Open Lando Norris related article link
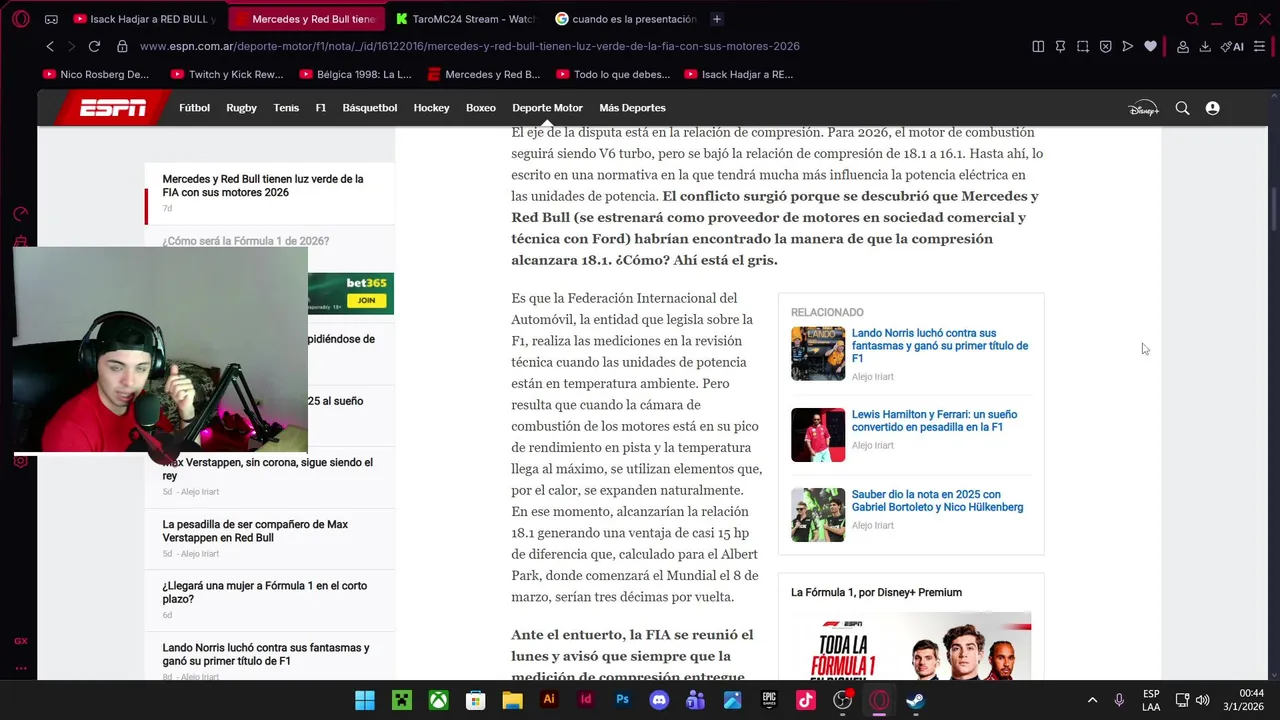Image resolution: width=1280 pixels, height=720 pixels. point(939,346)
